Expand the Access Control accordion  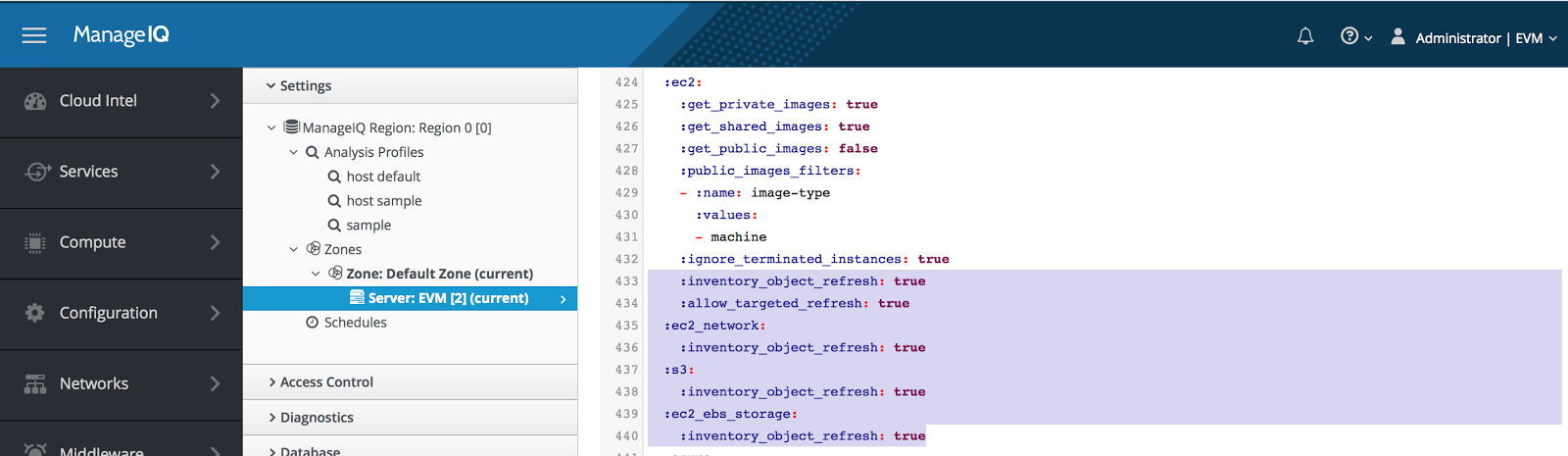(410, 382)
